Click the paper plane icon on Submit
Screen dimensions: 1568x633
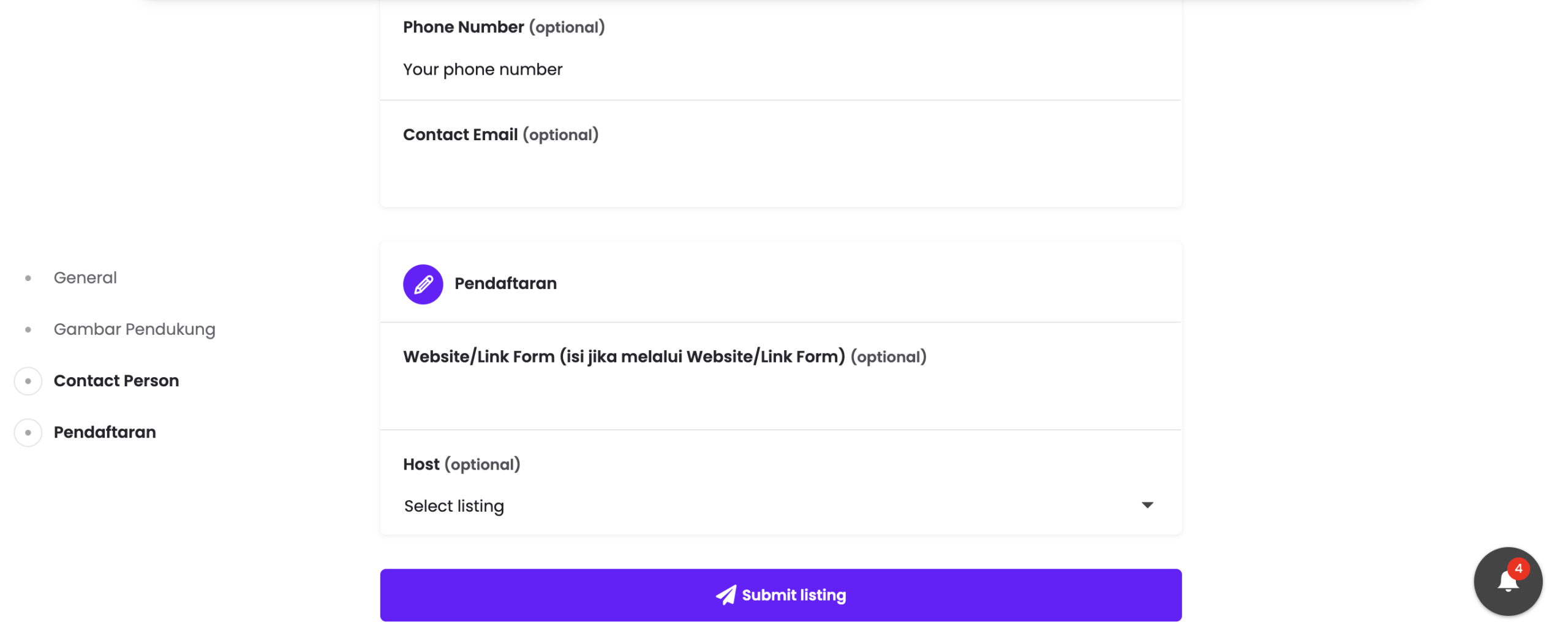coord(726,595)
